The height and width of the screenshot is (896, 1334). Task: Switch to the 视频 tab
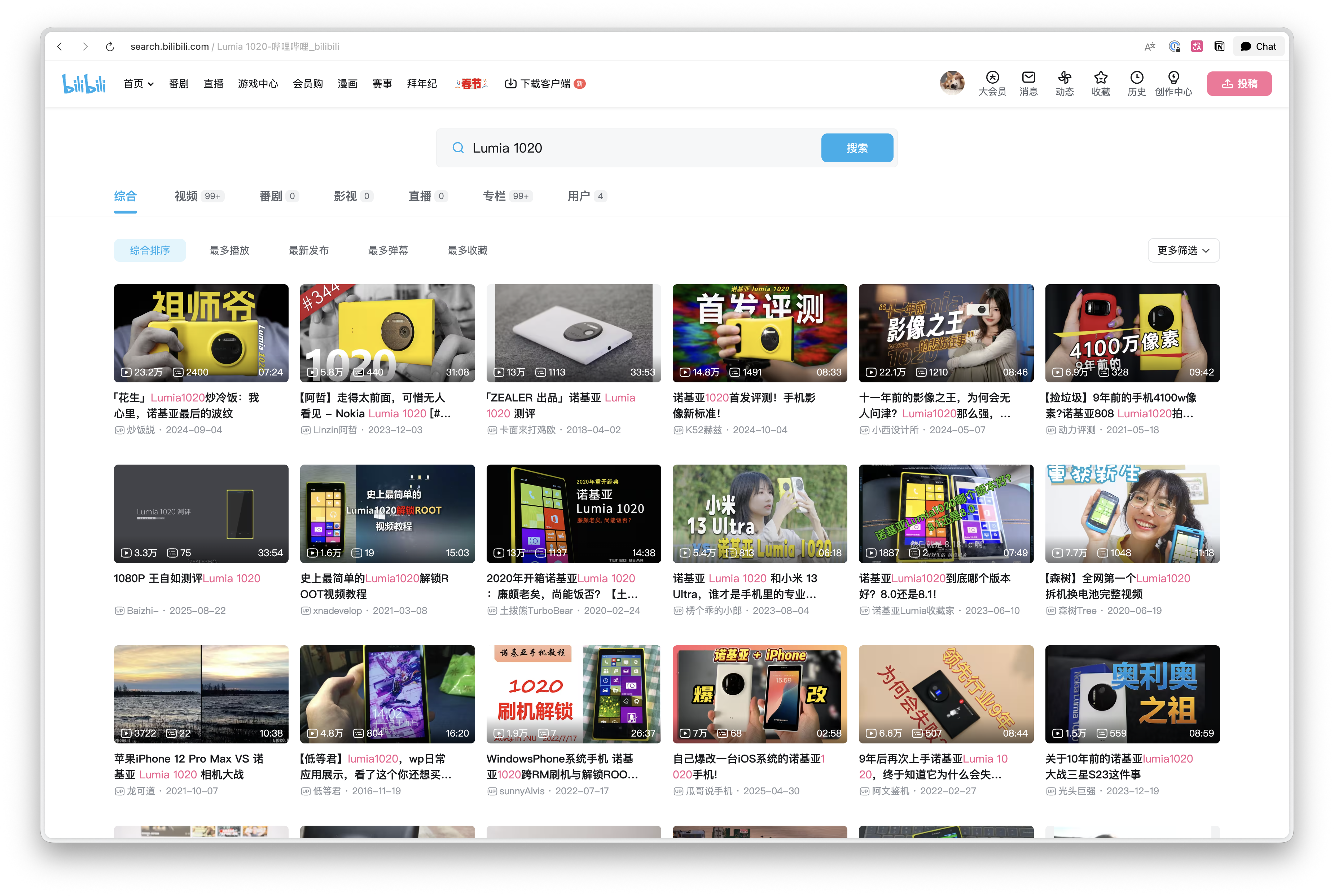(186, 196)
